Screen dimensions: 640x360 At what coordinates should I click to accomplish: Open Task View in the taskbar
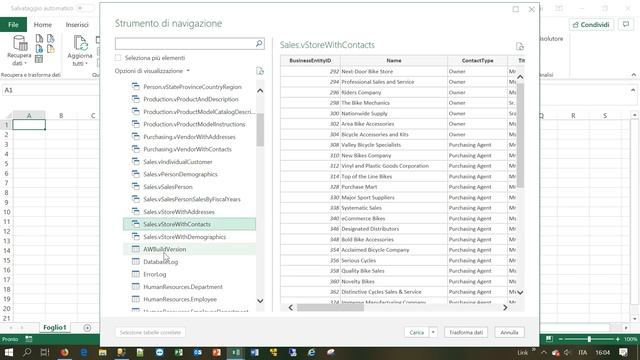tap(45, 352)
